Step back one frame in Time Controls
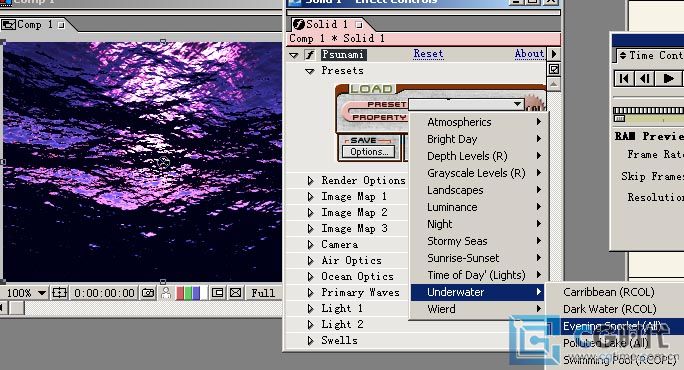Screen dimensions: 684x370 coord(644,79)
